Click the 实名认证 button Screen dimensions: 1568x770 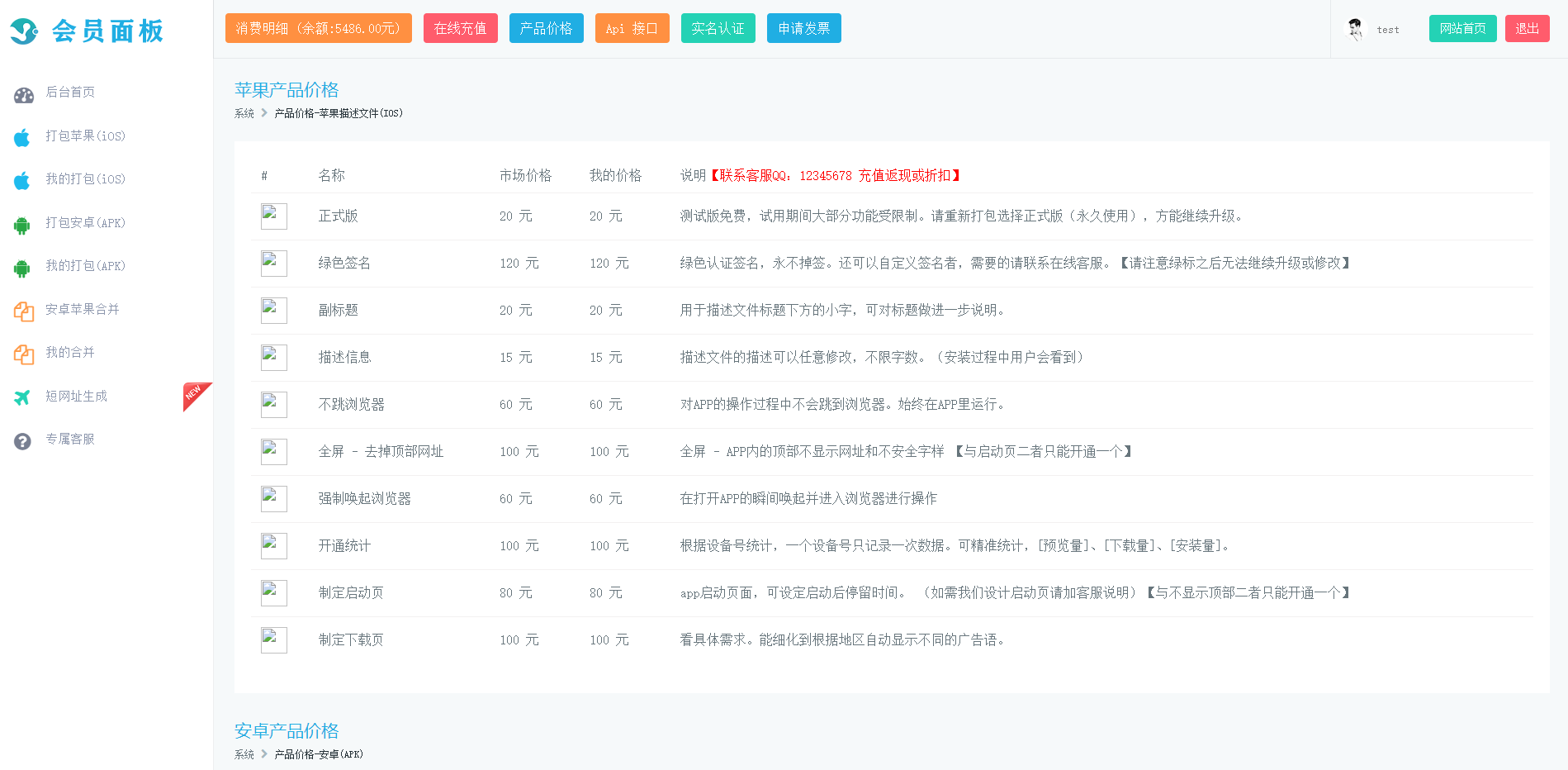tap(718, 28)
